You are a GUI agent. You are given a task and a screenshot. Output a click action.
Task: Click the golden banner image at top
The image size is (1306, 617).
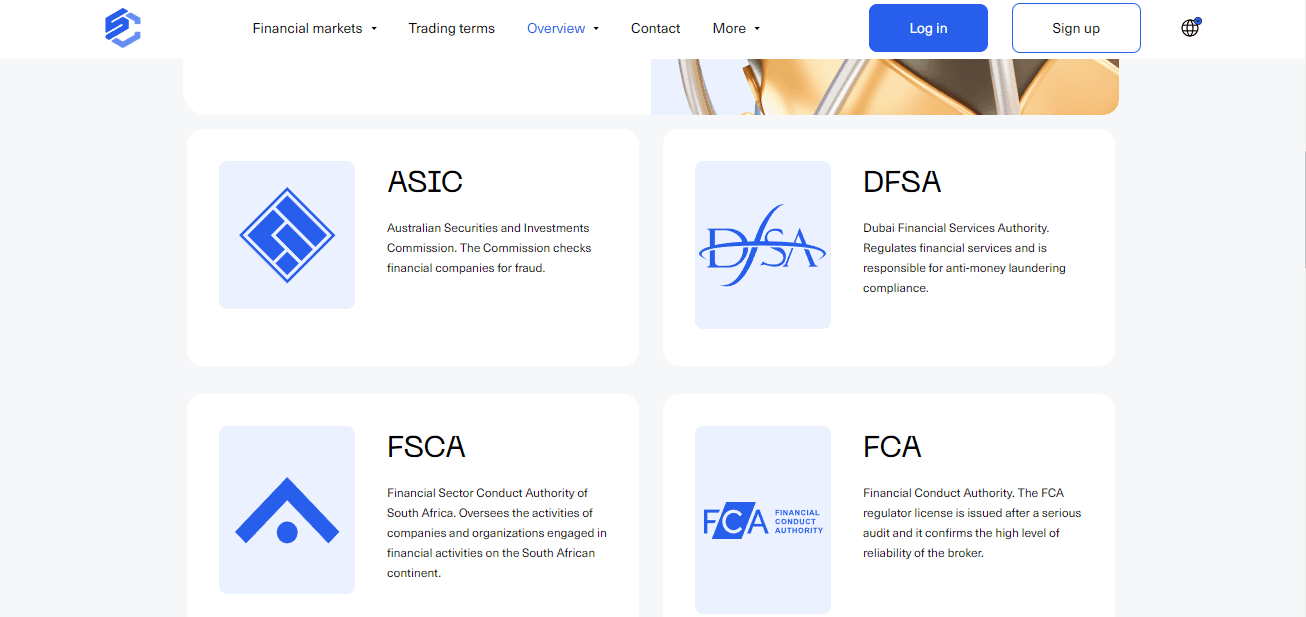click(885, 87)
